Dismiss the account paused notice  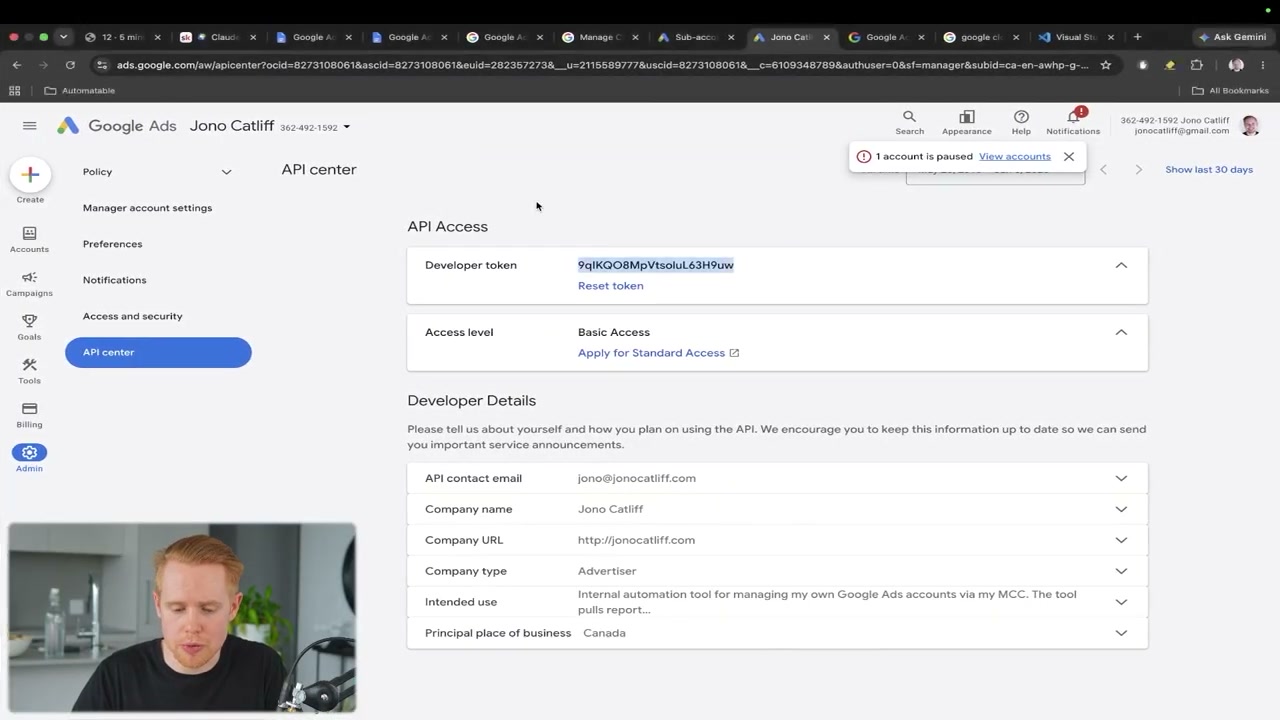[x=1069, y=157]
